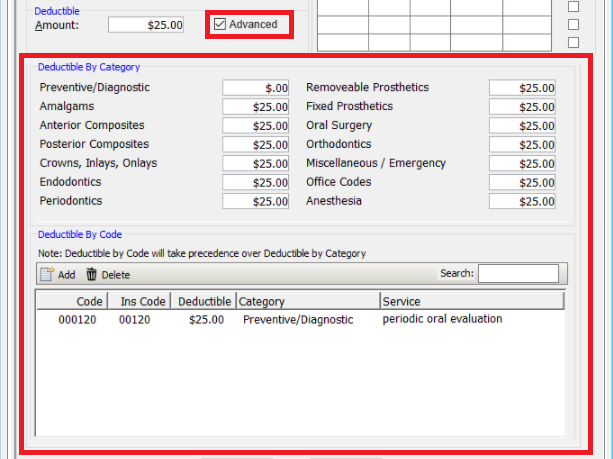Focus the Search box above the code table
The image size is (613, 459).
pyautogui.click(x=518, y=274)
